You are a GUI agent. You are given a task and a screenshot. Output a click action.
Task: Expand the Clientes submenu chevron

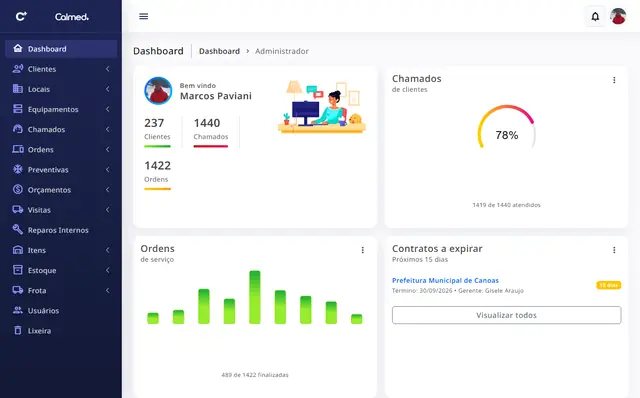[x=108, y=69]
